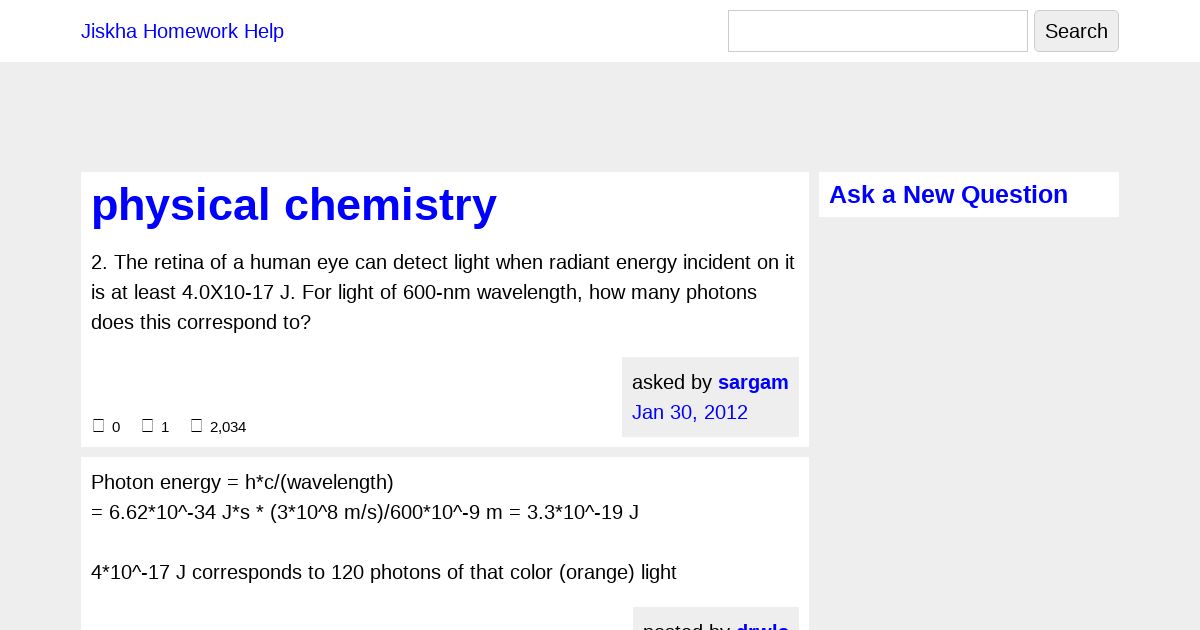Click the equation line with 3.3*10^-19 J
Image resolution: width=1200 pixels, height=630 pixels.
tap(365, 512)
